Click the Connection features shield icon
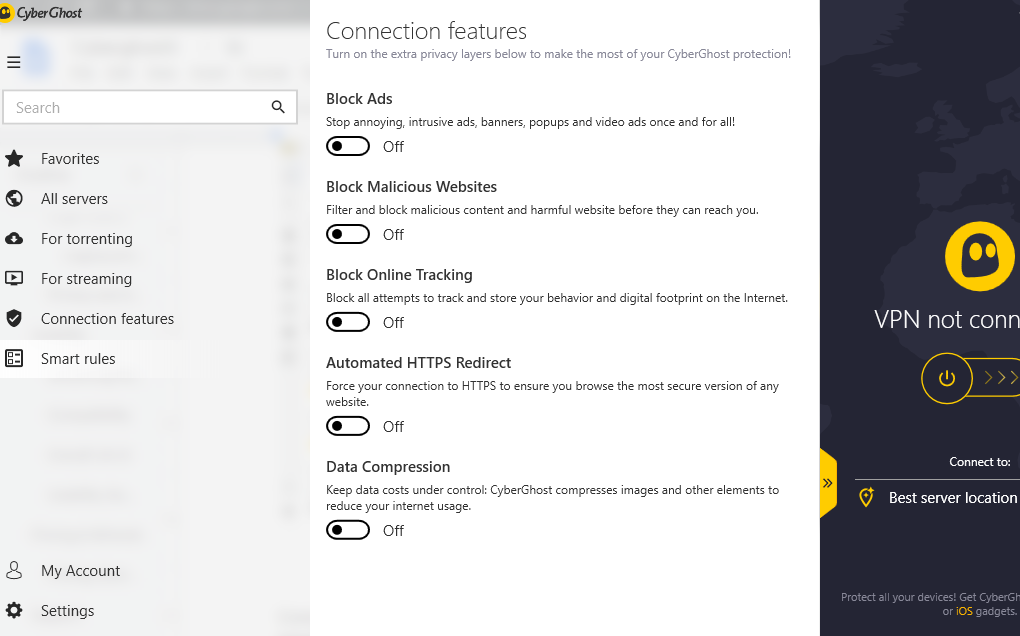 coord(14,319)
